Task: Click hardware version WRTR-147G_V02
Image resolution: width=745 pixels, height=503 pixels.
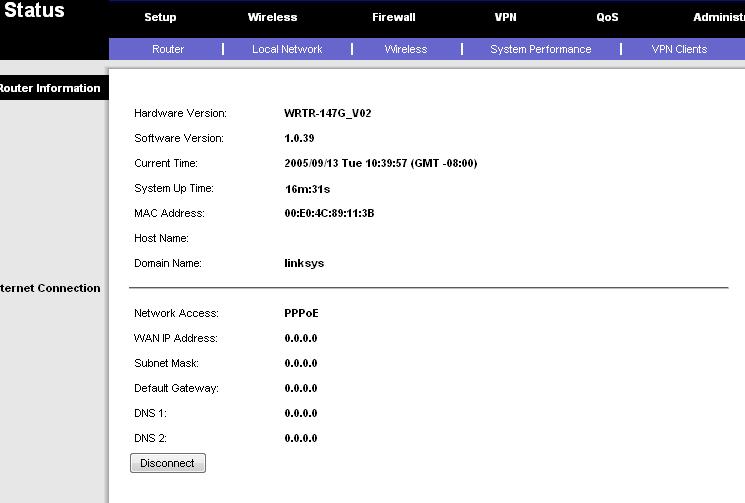Action: (x=327, y=113)
